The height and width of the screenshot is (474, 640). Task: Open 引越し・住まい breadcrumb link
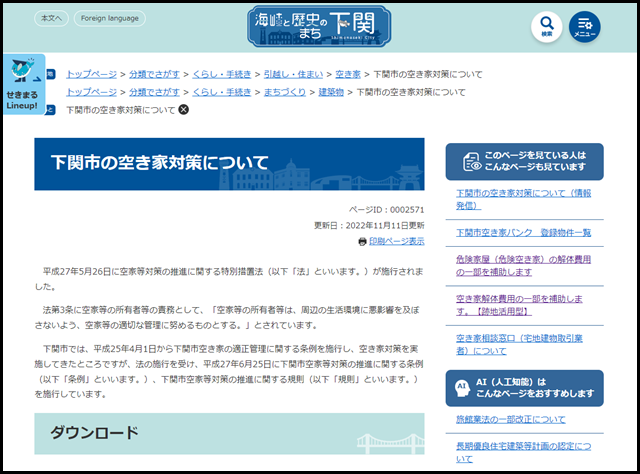tap(293, 74)
